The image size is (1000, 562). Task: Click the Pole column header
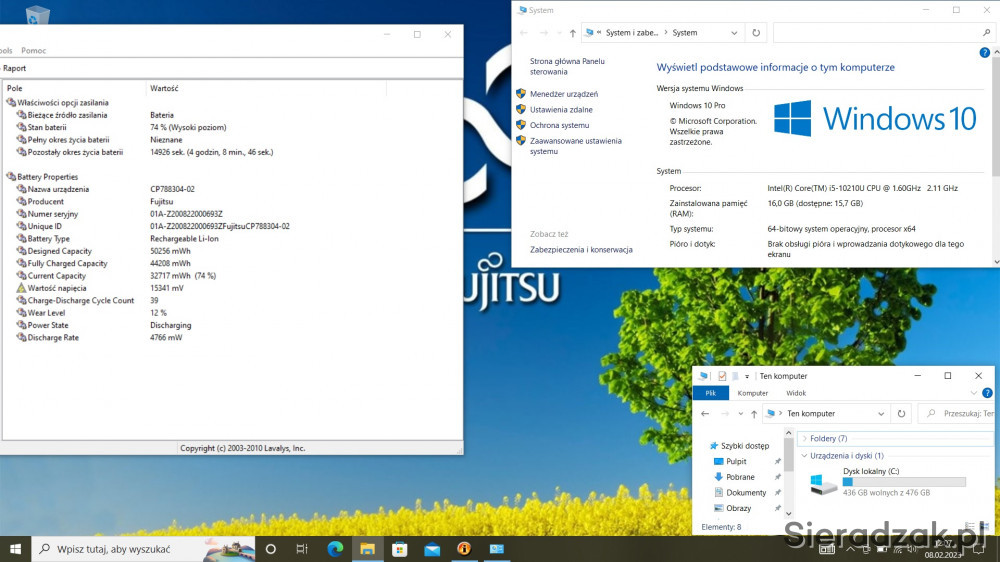pos(74,88)
